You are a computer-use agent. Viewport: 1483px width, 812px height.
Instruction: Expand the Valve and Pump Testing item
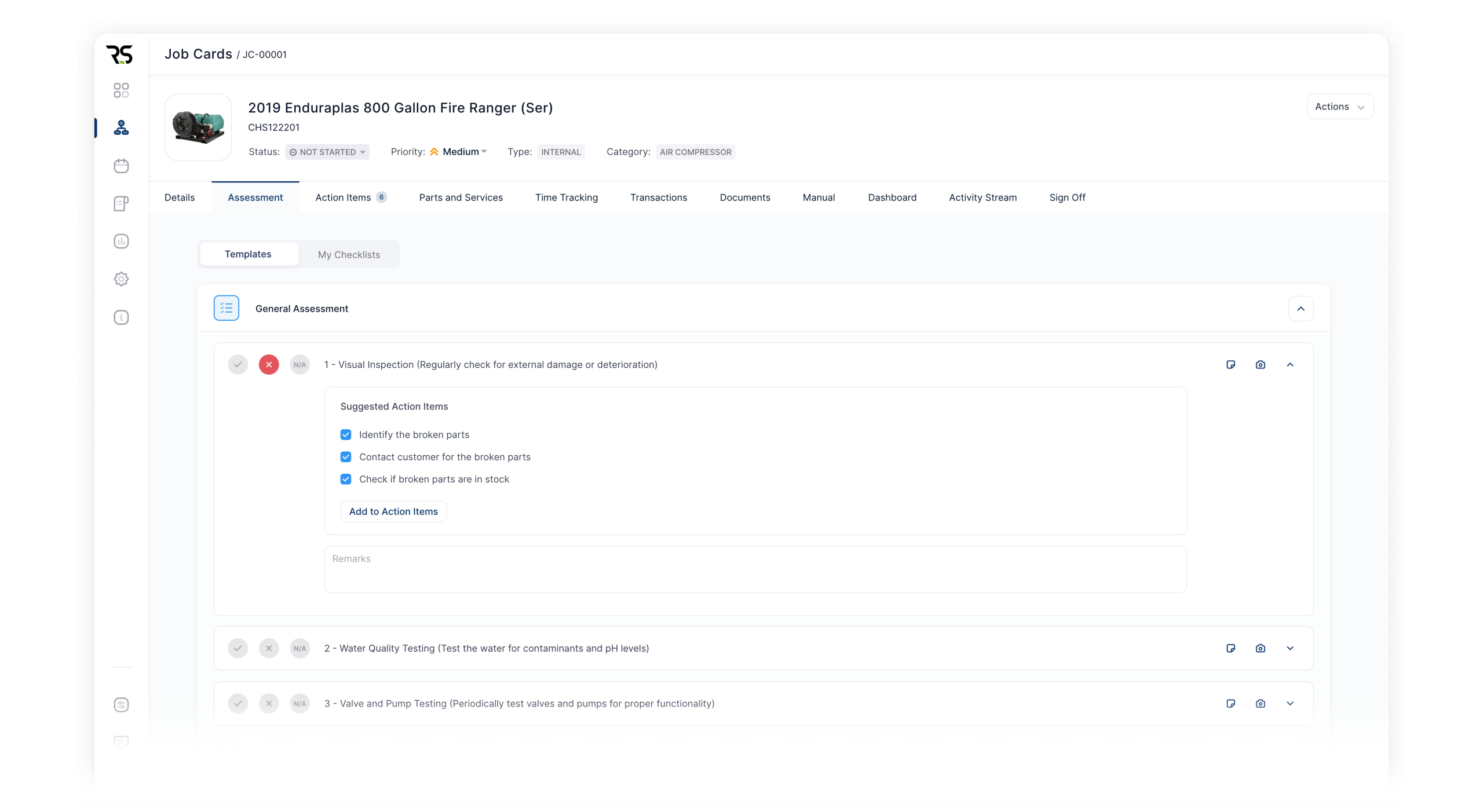(1290, 703)
